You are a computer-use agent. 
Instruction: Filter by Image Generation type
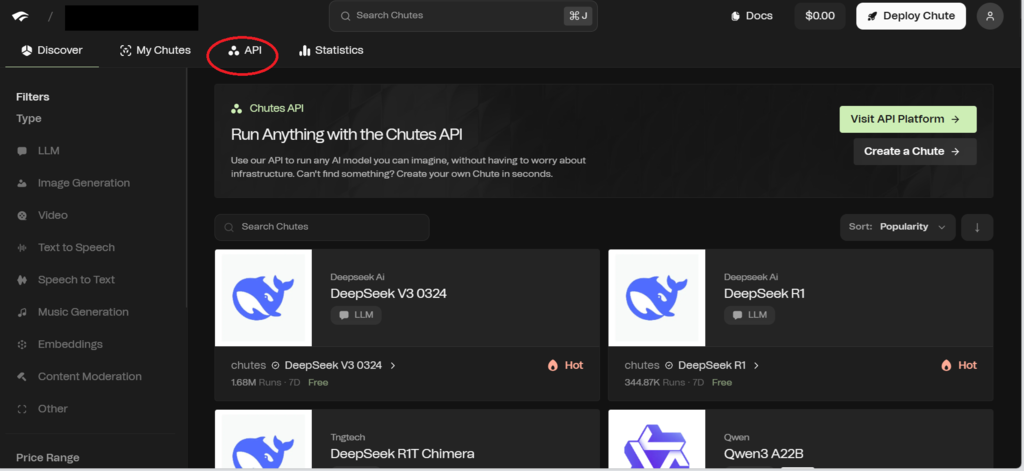point(74,183)
